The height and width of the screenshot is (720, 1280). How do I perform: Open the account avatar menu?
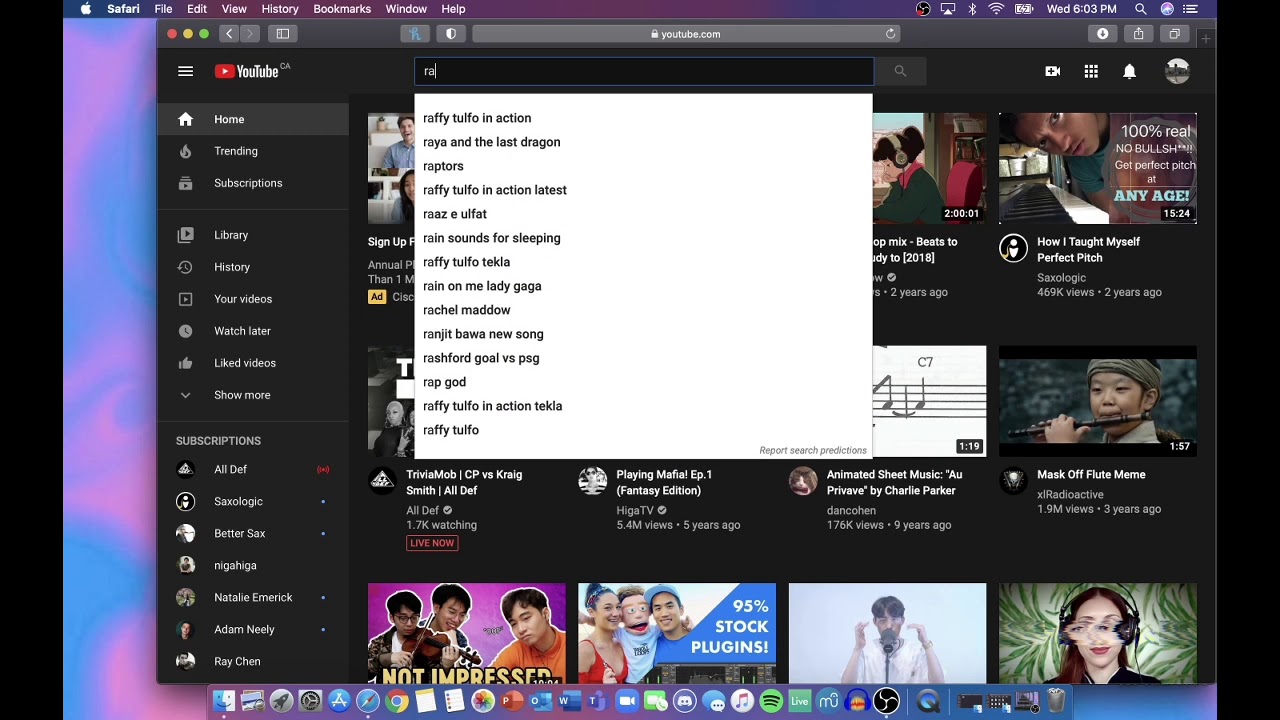1177,71
